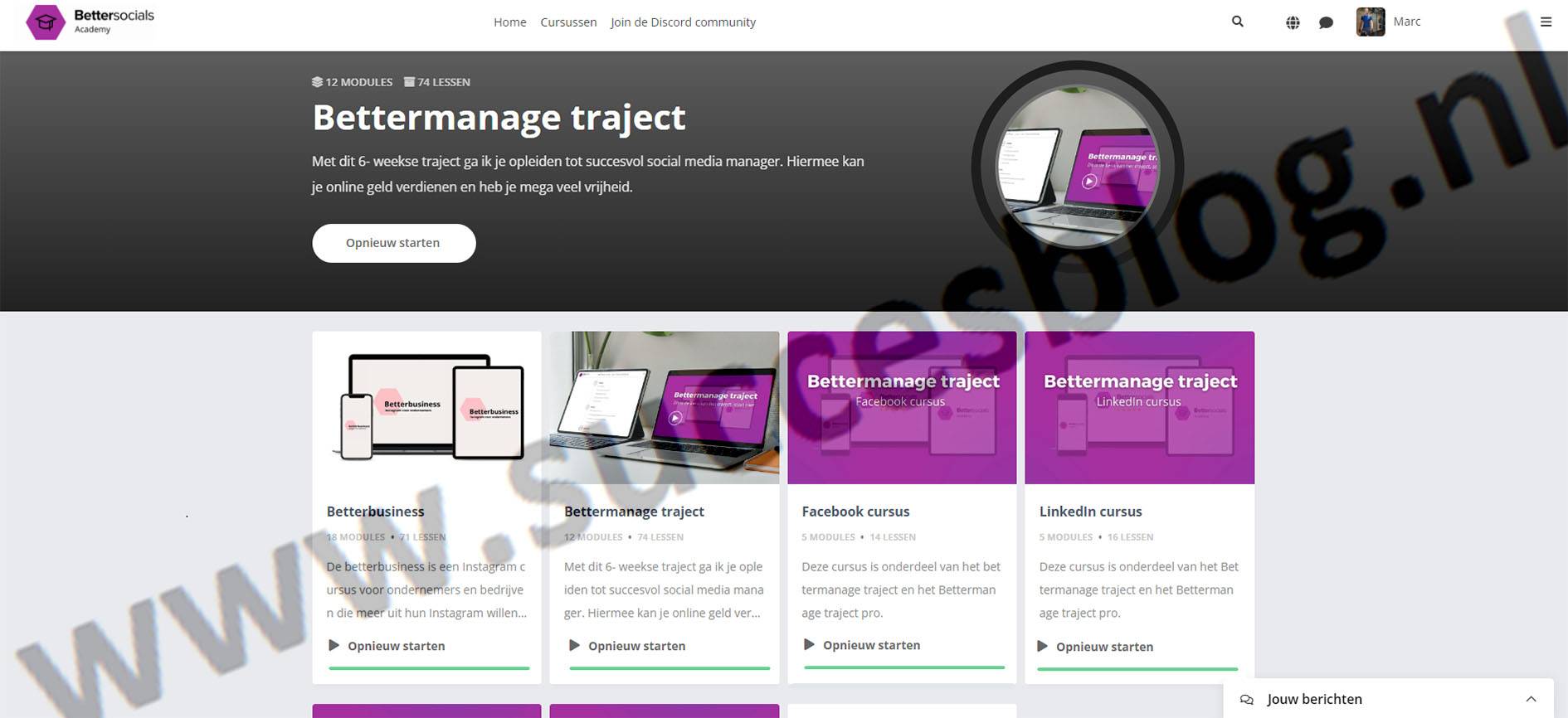Viewport: 1568px width, 718px height.
Task: Open Marc user account menu
Action: coord(1406,22)
